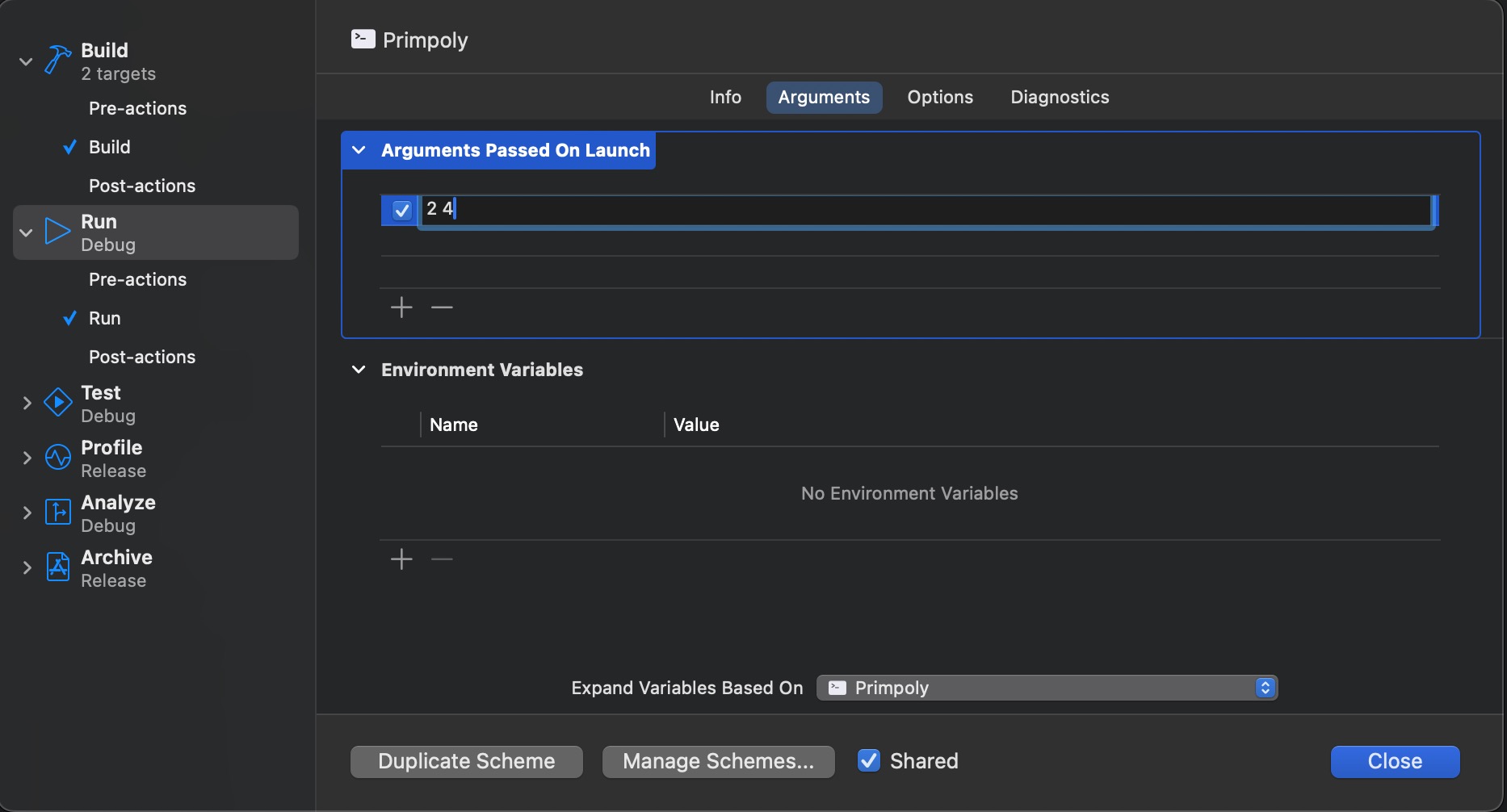Click the Primpoly terminal icon in header
The width and height of the screenshot is (1507, 812).
point(363,39)
